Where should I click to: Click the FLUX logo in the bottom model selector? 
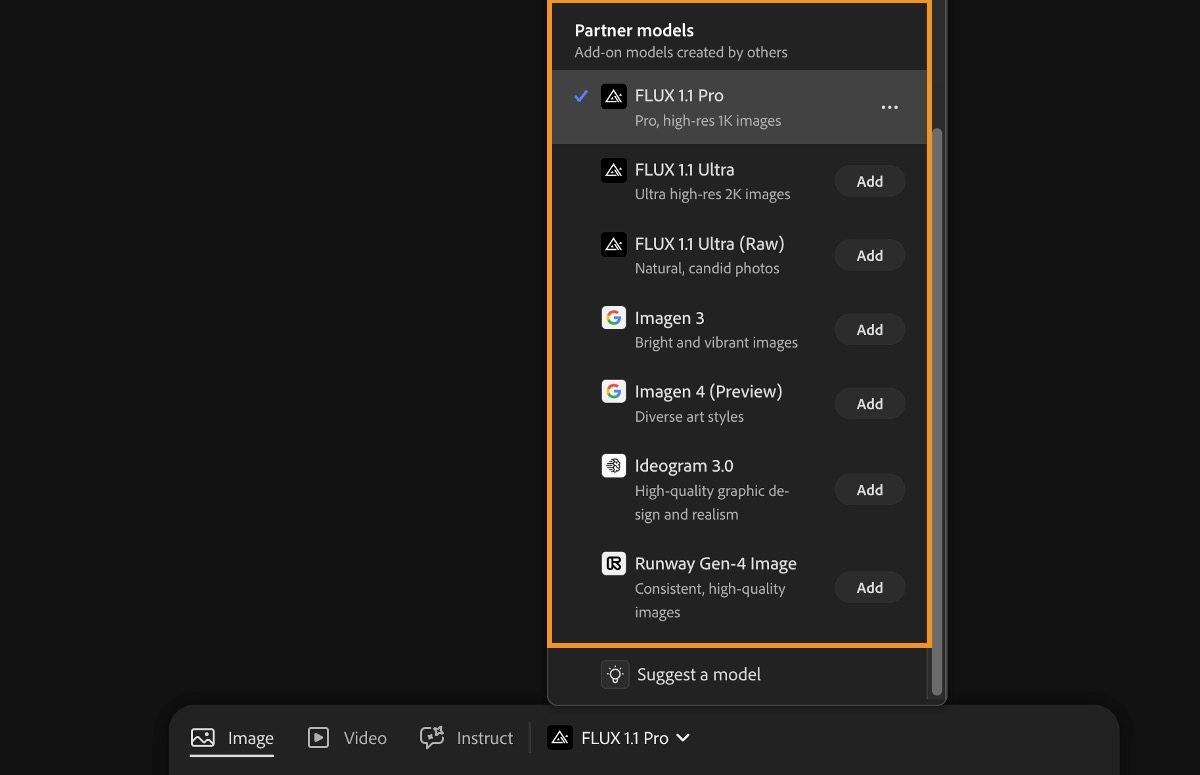click(x=560, y=738)
